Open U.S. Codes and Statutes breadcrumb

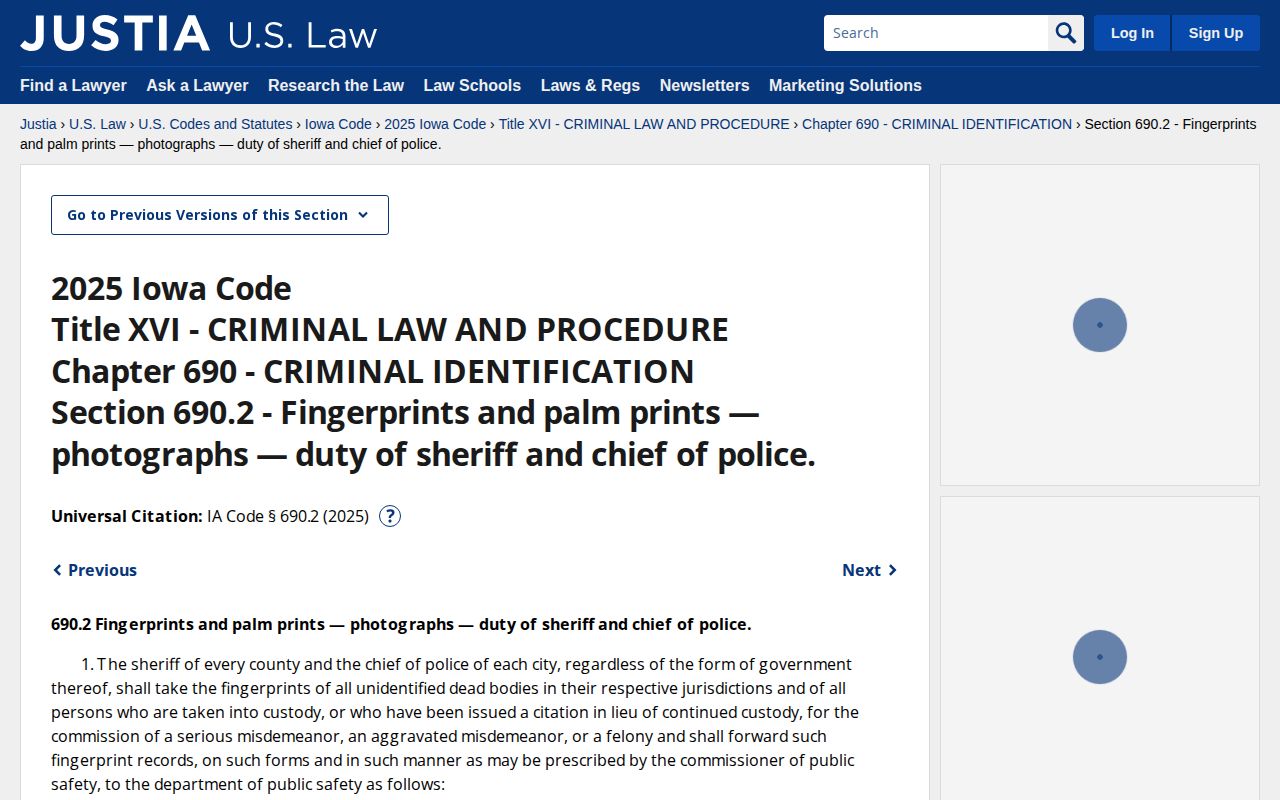215,124
